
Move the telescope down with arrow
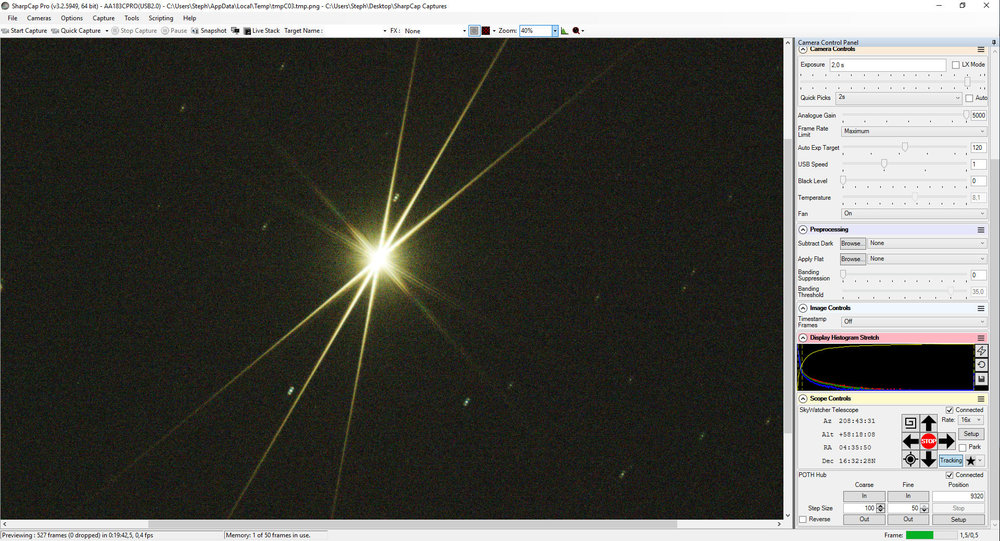[929, 459]
